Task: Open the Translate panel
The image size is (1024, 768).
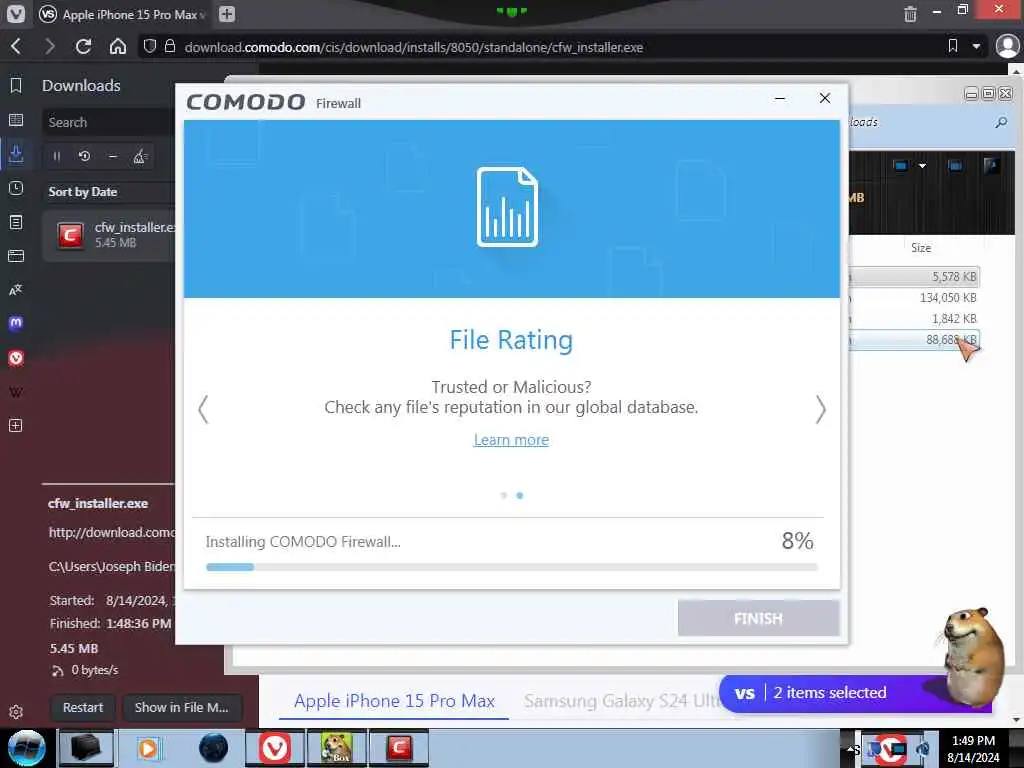Action: (16, 290)
